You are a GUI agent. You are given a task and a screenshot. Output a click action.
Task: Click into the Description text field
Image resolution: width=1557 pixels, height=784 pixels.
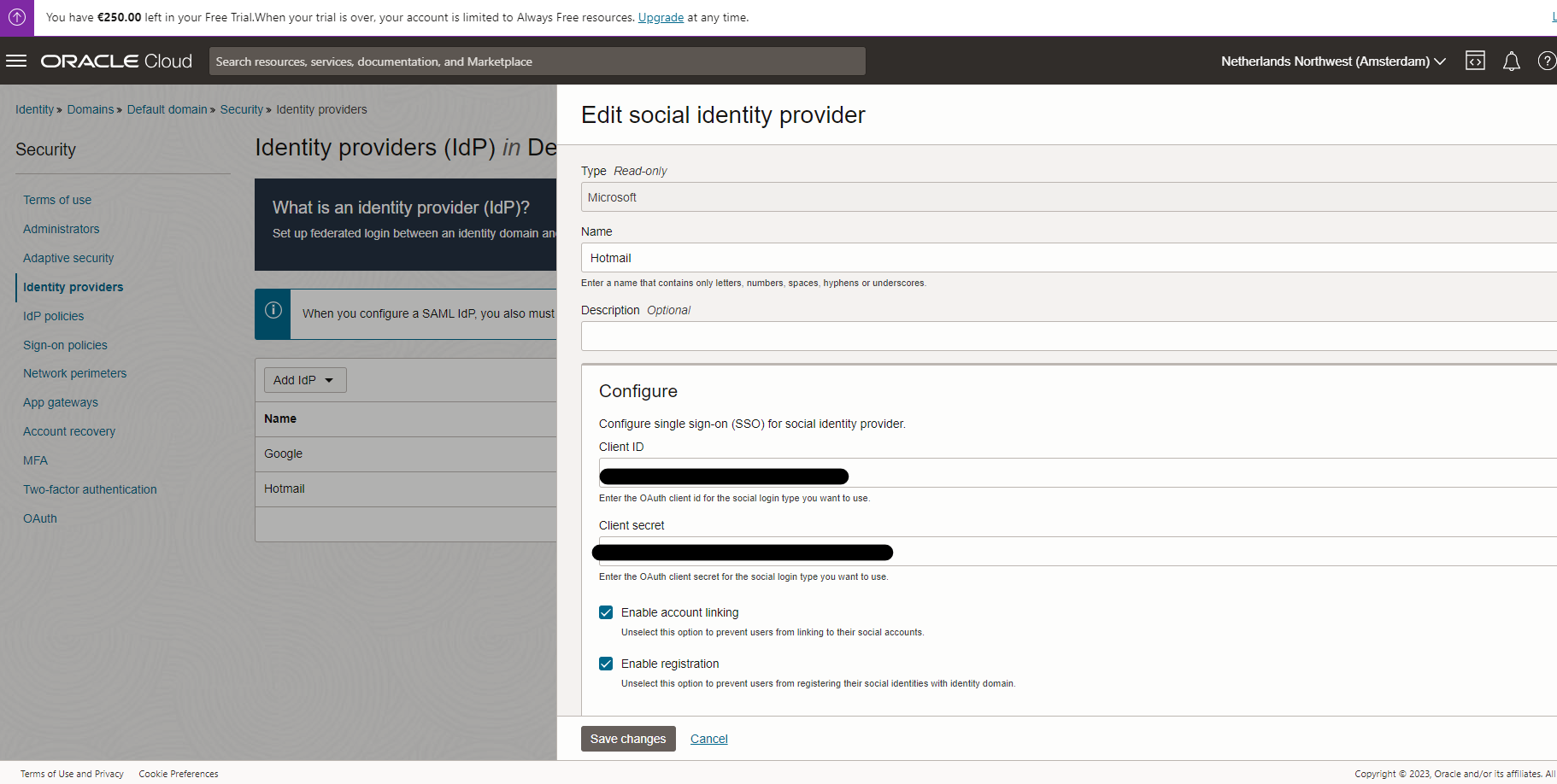point(1068,336)
